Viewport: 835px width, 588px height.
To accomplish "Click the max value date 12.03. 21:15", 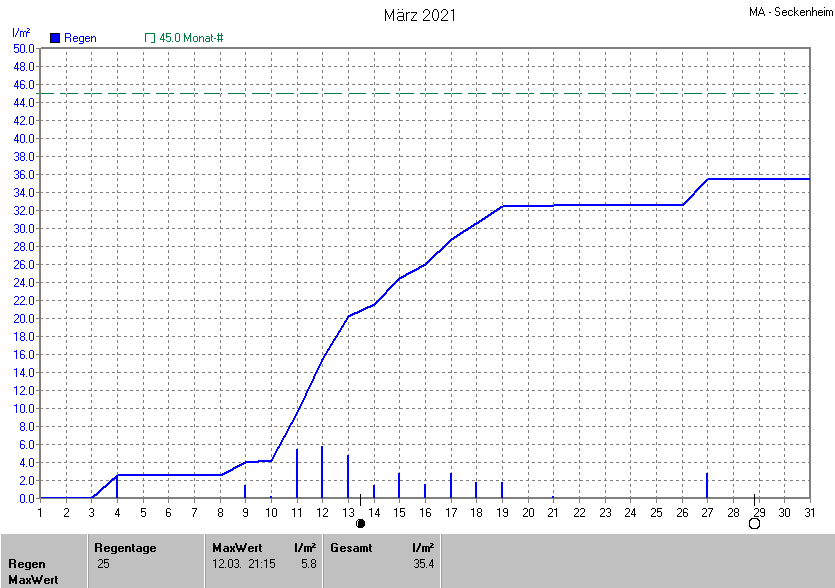I will coord(244,564).
